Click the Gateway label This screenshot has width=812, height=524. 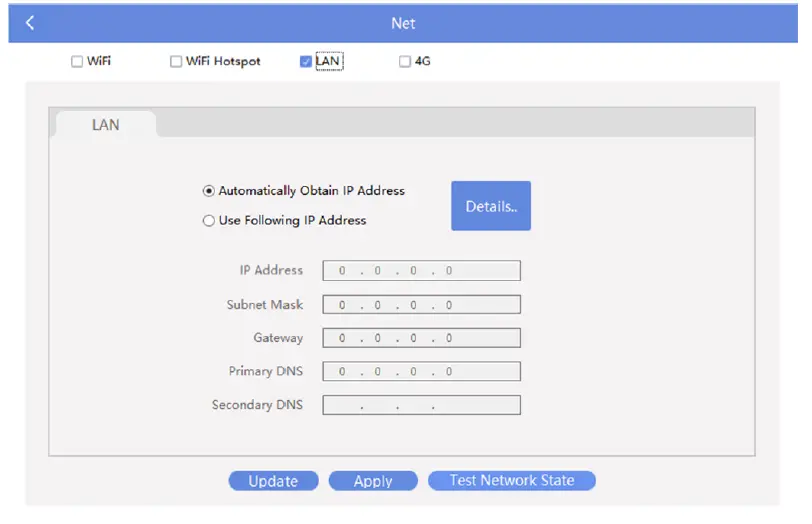coord(278,338)
